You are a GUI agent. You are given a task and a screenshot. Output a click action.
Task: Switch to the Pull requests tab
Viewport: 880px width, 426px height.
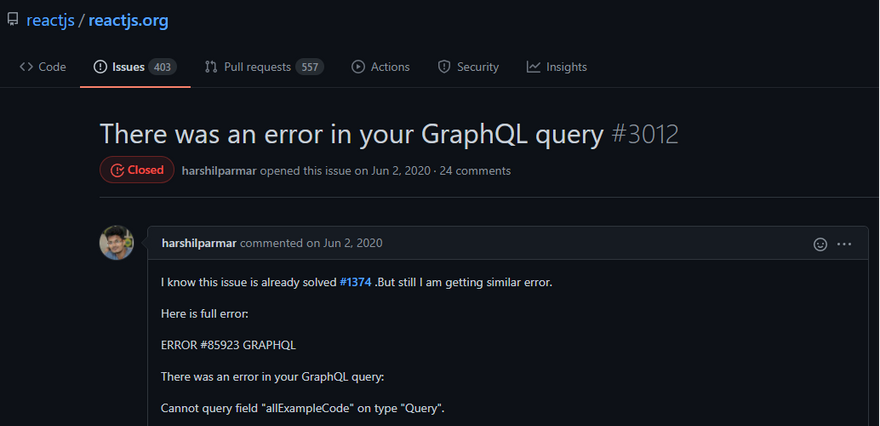[264, 67]
